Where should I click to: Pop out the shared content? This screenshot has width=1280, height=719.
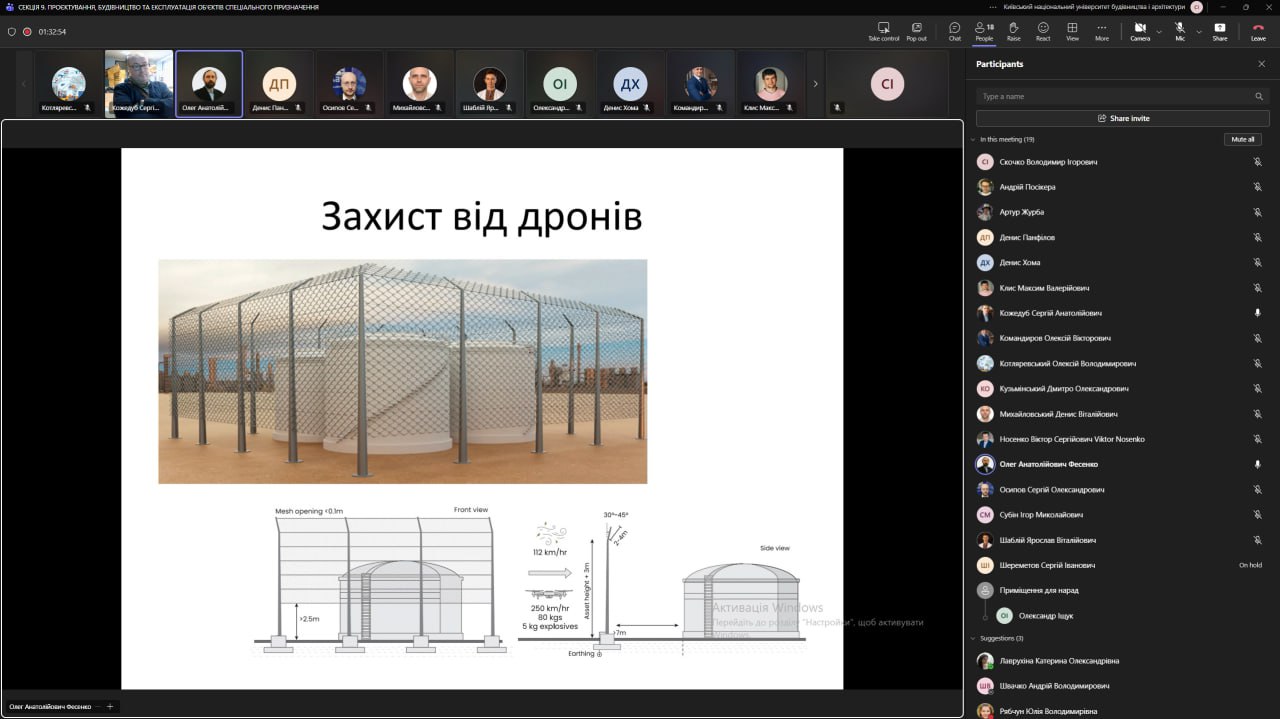[916, 31]
